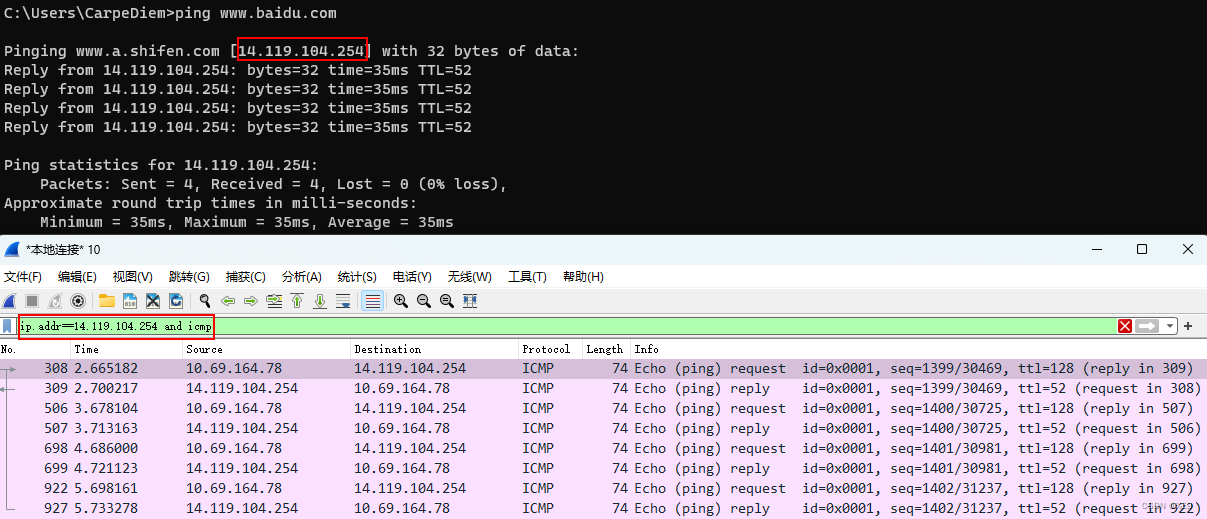Viewport: 1207px width, 519px height.
Task: Sort packets by the Length column header
Action: [x=606, y=349]
